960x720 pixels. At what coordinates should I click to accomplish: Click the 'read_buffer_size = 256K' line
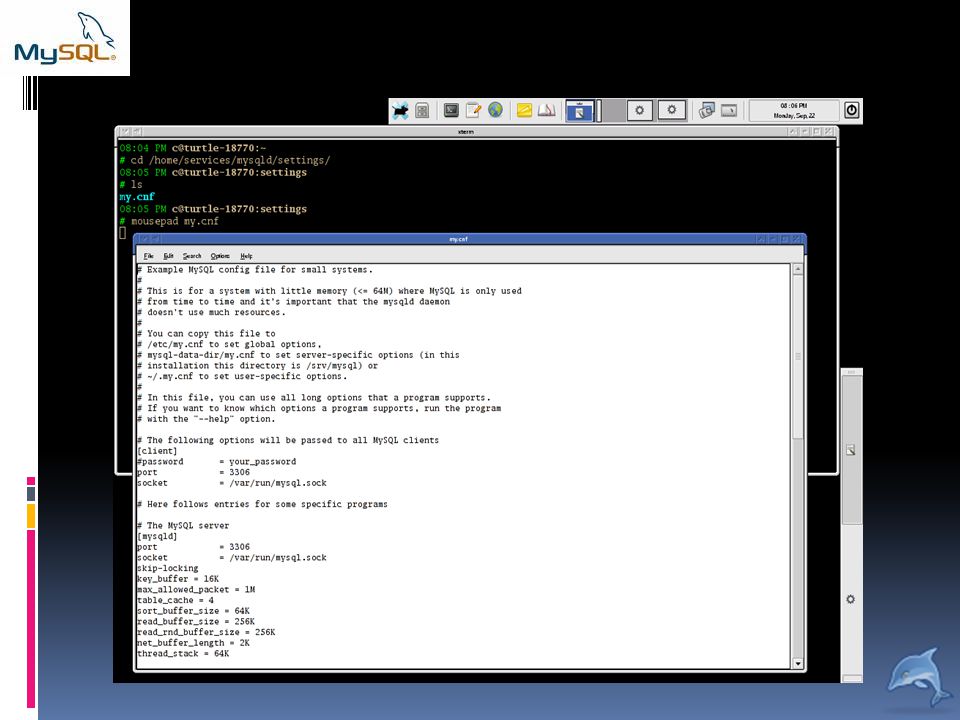point(196,621)
